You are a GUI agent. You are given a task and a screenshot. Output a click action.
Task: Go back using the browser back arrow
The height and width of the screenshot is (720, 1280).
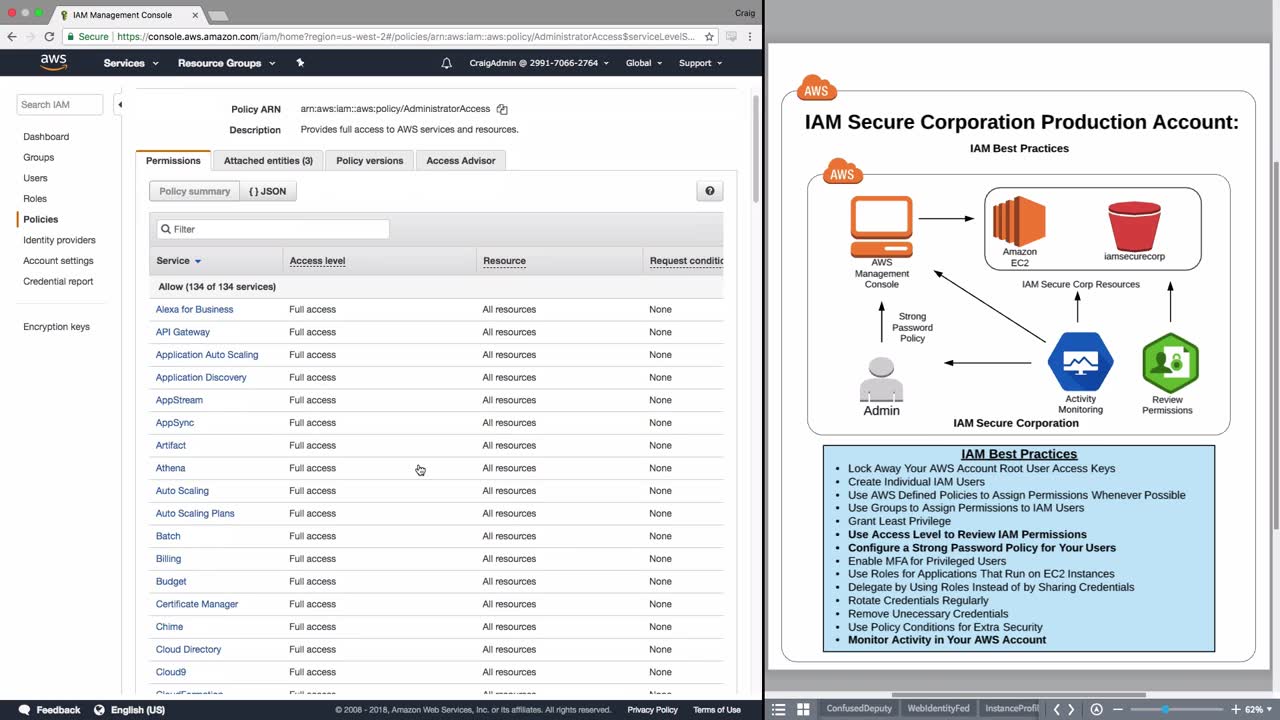click(11, 36)
